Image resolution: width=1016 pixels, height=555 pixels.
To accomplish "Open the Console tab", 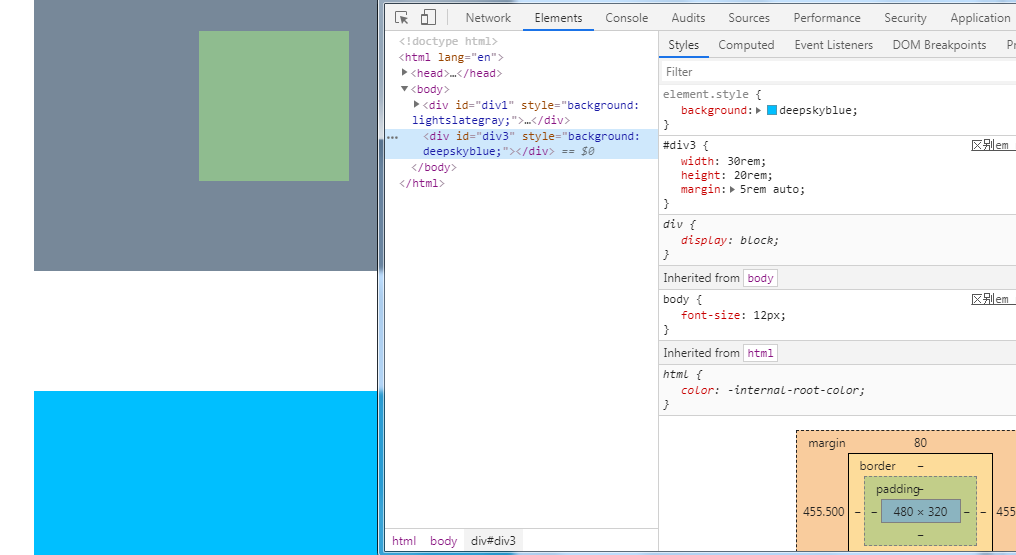I will [x=627, y=18].
